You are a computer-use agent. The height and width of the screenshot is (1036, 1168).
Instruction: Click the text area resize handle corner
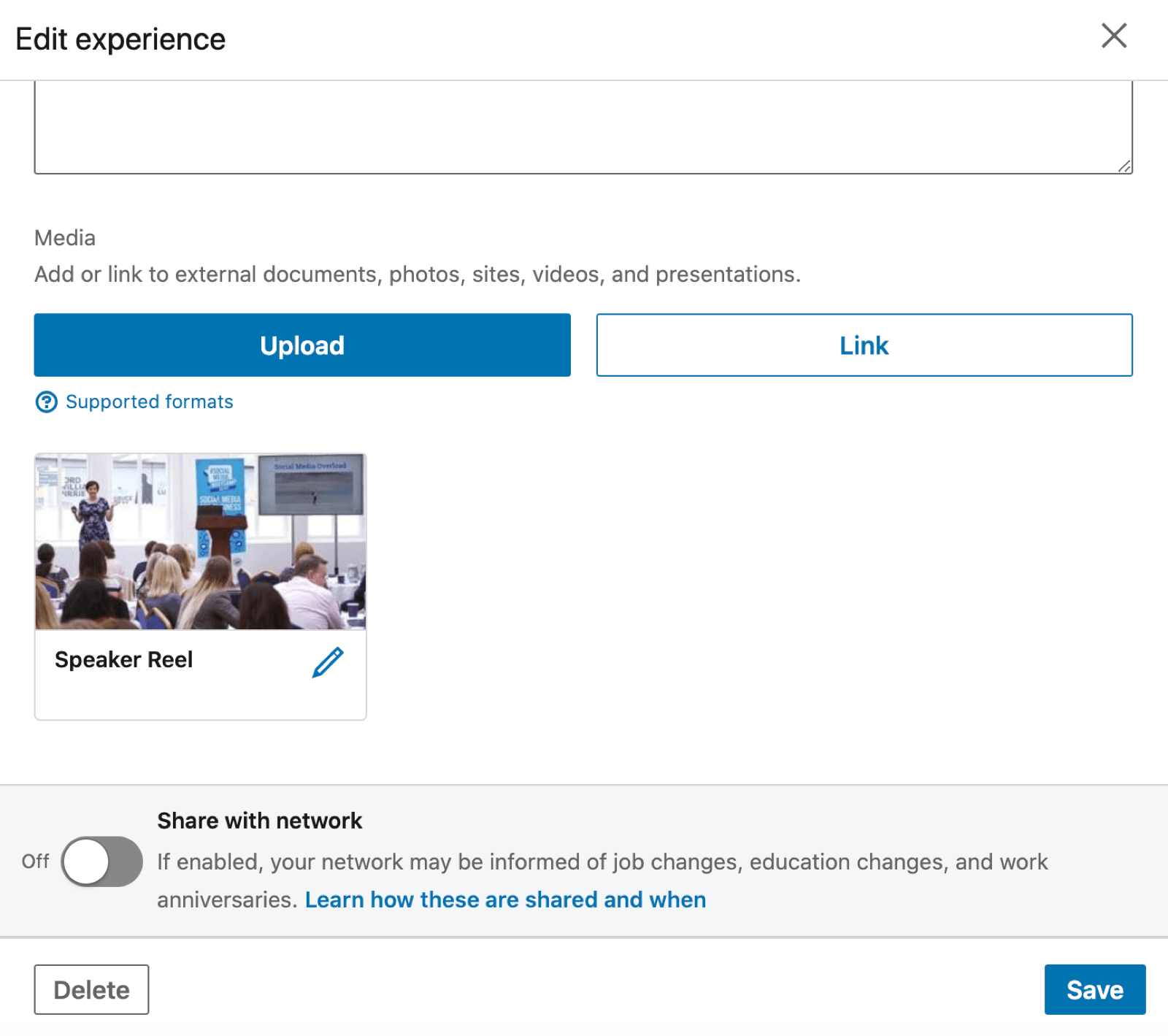(x=1125, y=166)
